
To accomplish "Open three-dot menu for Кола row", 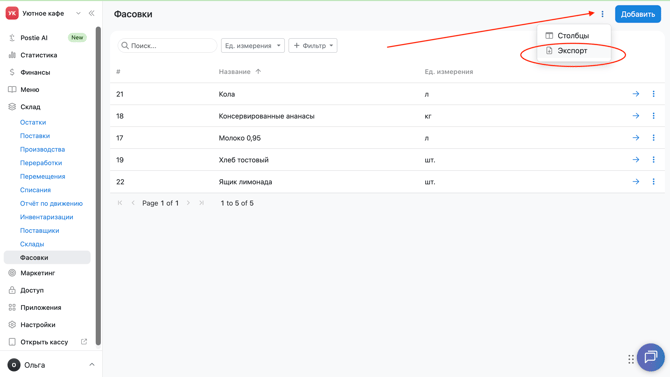I will (653, 94).
